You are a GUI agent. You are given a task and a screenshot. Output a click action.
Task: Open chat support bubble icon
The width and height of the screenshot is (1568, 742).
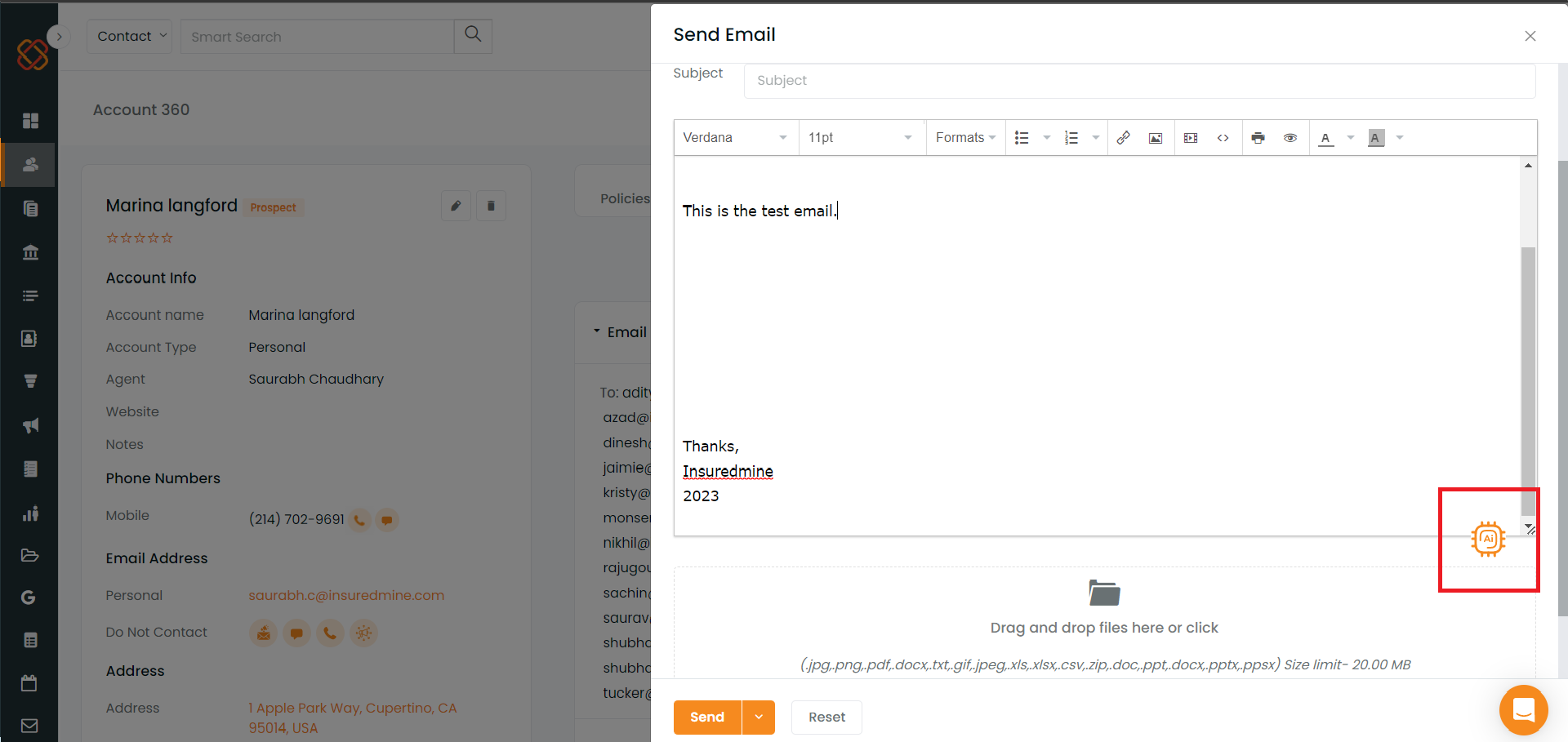1523,710
